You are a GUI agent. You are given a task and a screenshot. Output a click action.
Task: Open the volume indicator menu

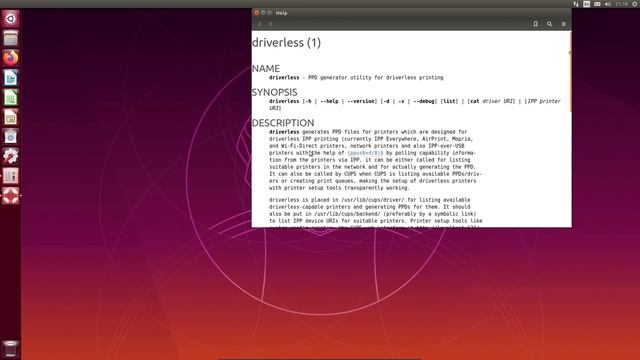608,4
